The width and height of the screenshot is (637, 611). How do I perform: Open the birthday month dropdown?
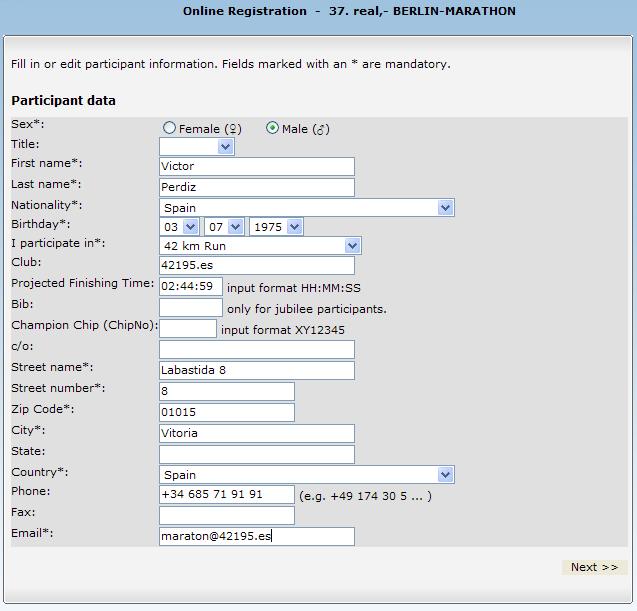click(x=225, y=227)
